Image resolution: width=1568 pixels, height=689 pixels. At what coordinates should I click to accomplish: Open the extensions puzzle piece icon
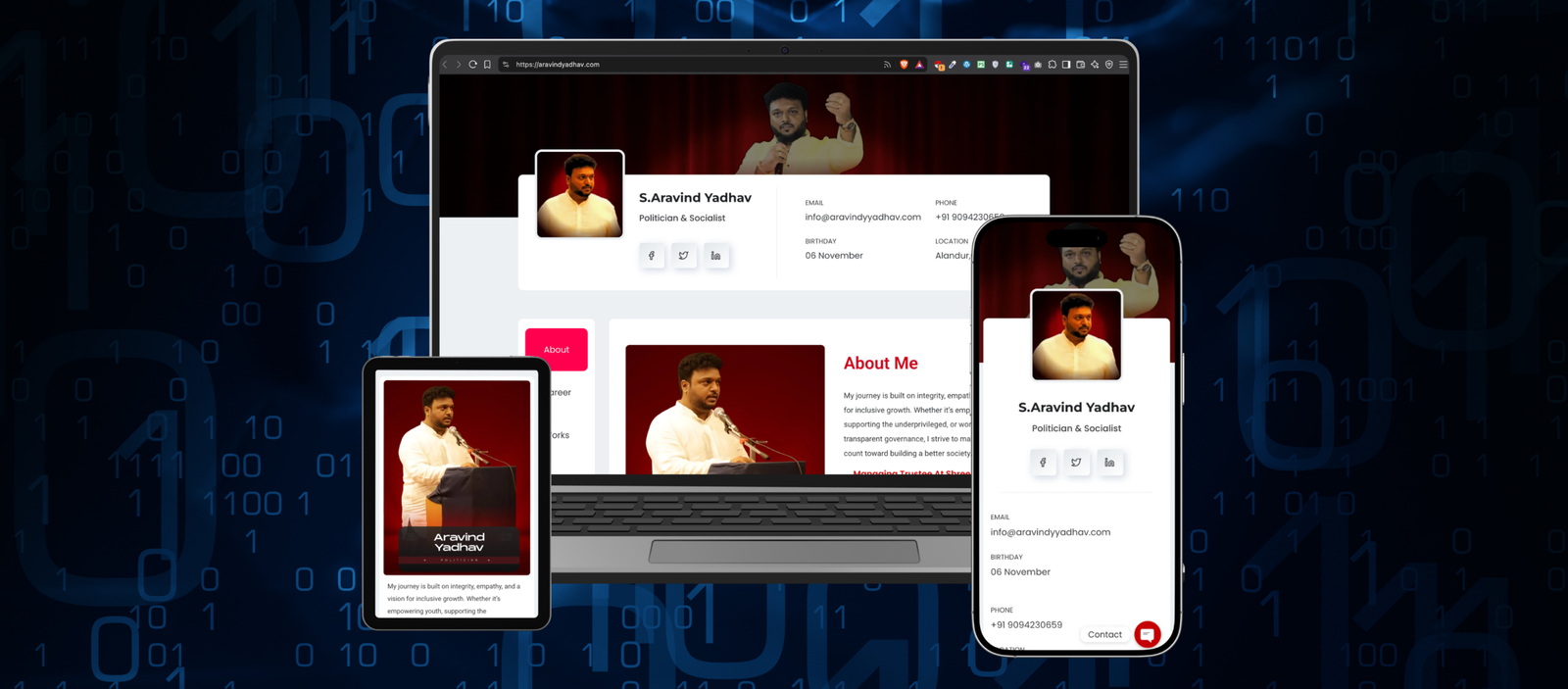pyautogui.click(x=1052, y=65)
